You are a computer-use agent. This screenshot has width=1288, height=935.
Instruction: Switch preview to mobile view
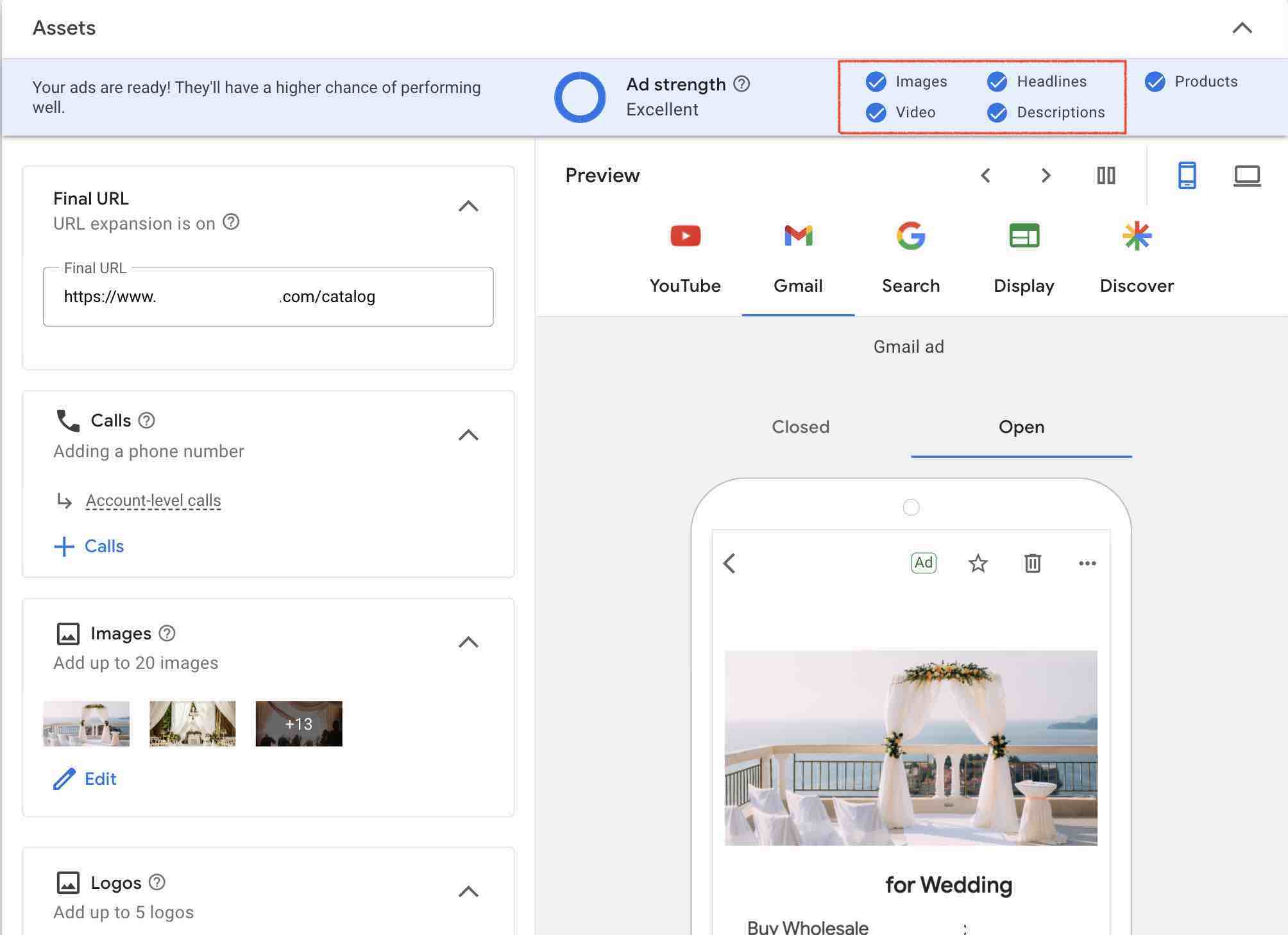click(x=1187, y=176)
